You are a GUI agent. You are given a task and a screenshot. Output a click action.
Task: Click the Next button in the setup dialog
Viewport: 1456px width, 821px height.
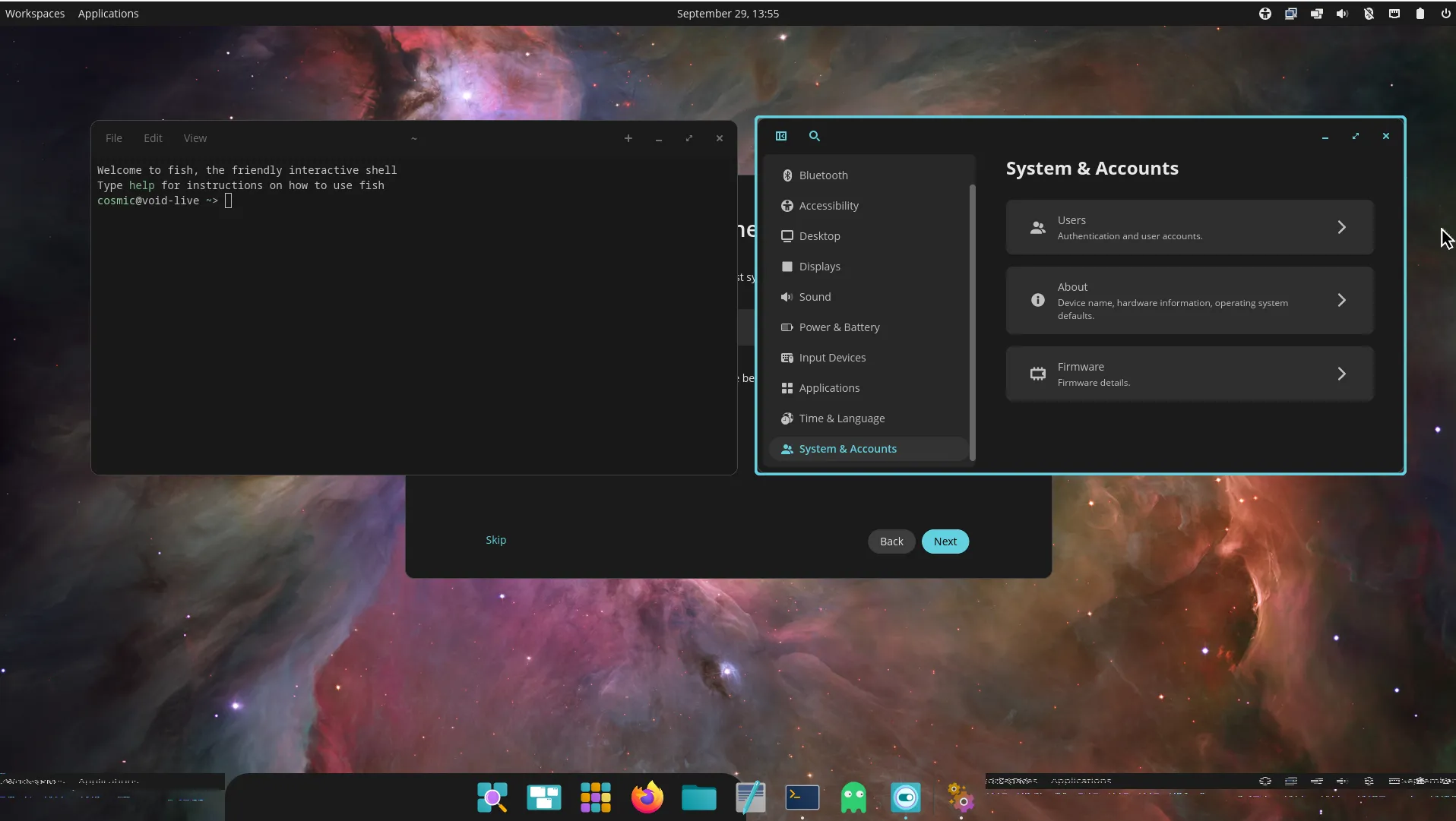pyautogui.click(x=945, y=542)
